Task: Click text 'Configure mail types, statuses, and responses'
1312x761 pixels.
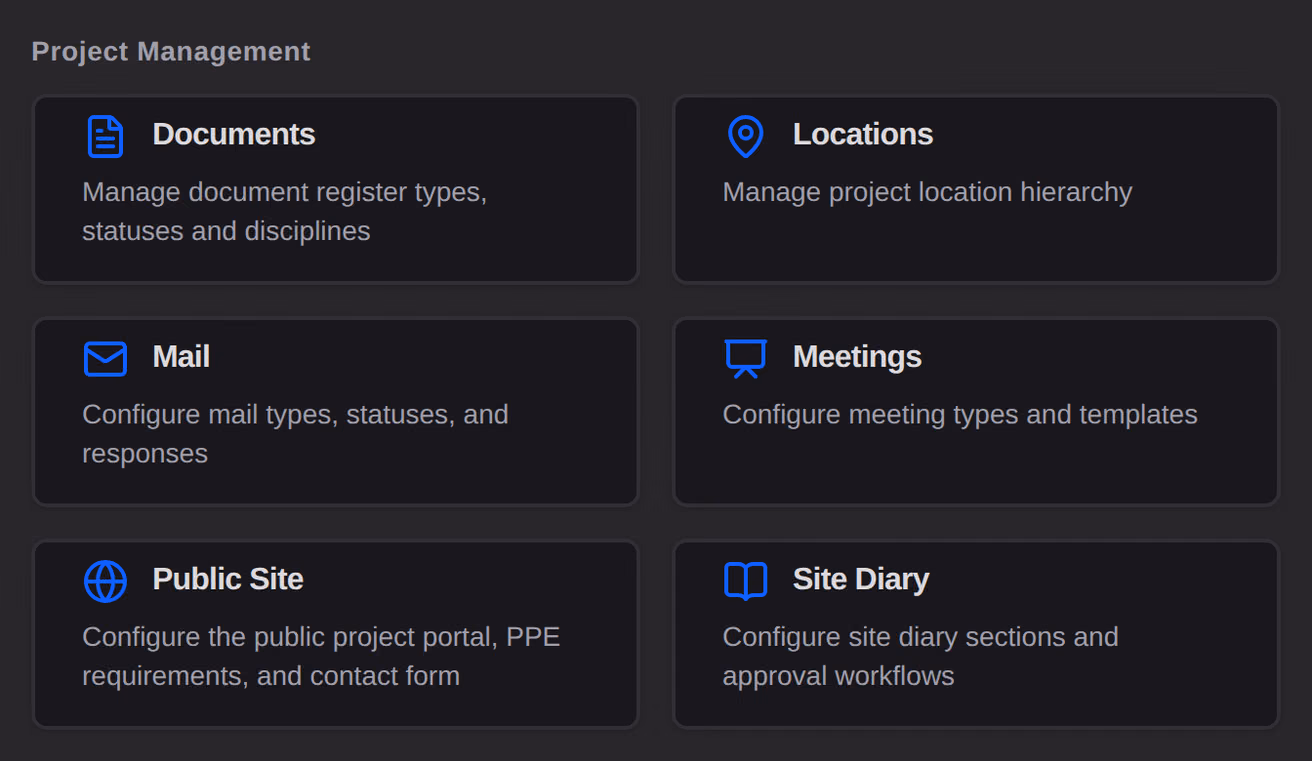Action: 295,433
